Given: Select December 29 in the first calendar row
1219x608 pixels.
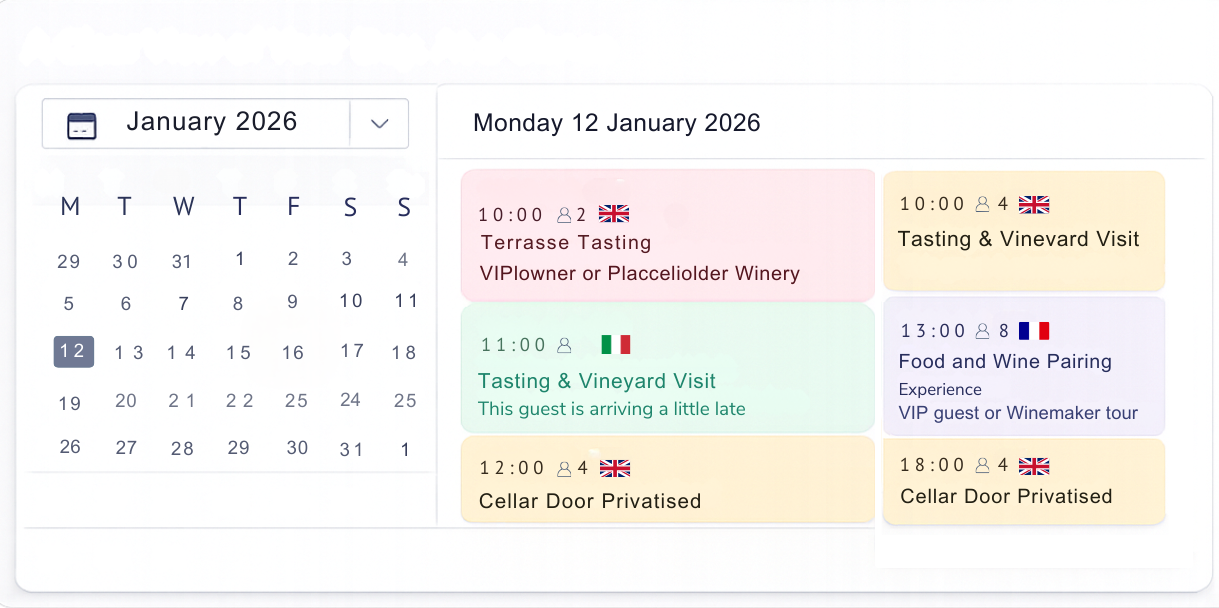Looking at the screenshot, I should click(69, 262).
